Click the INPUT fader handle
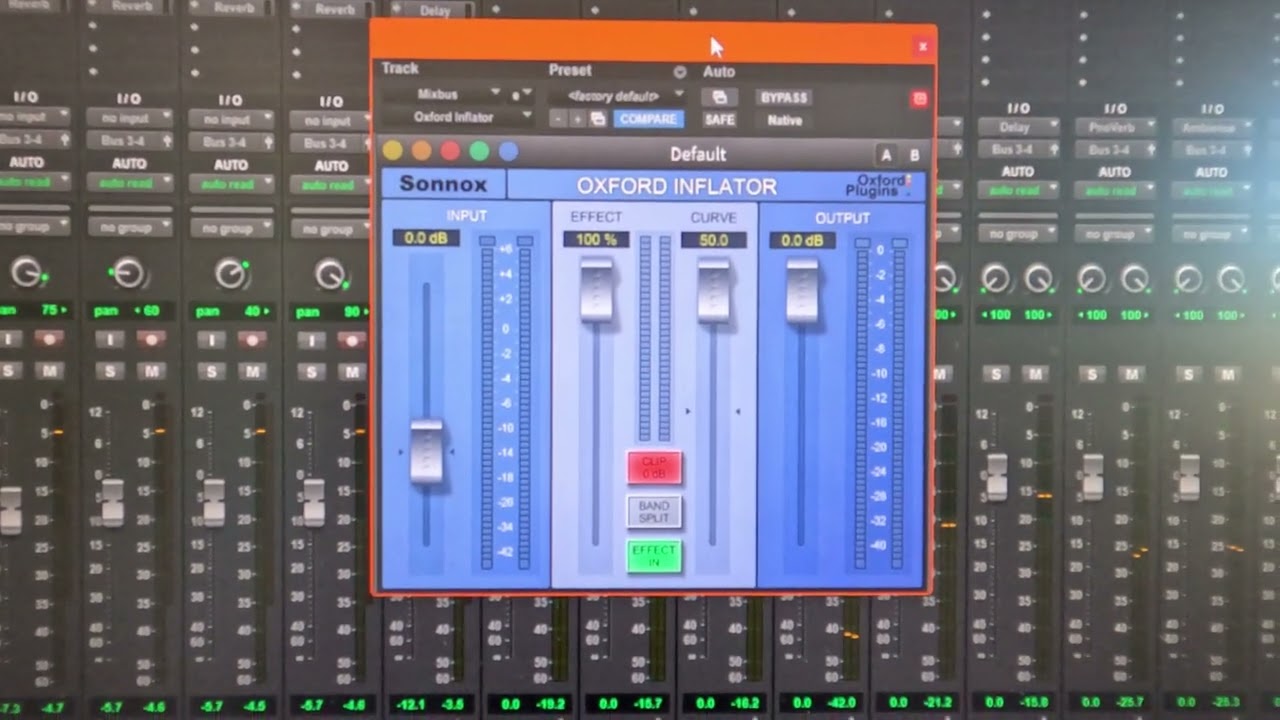The image size is (1280, 720). 426,453
